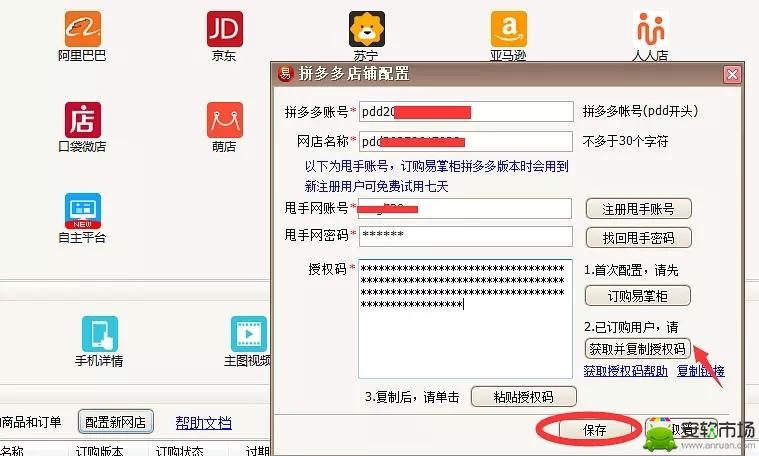
Task: Click the 获取并复制授权码 button
Action: click(x=638, y=349)
